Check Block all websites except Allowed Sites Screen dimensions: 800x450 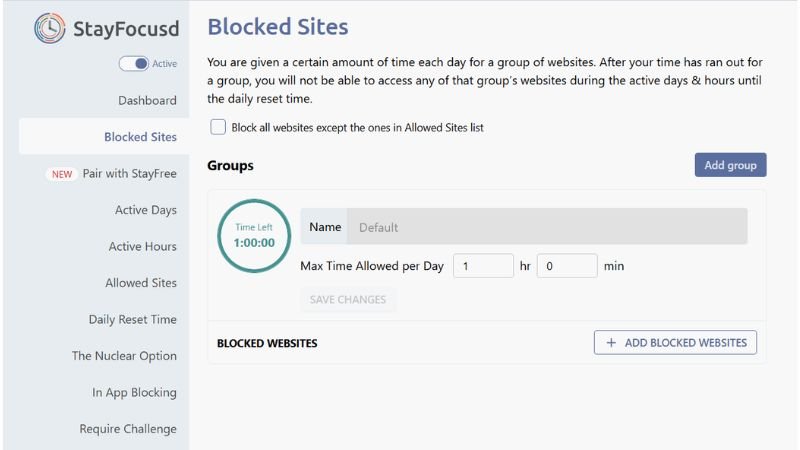point(218,127)
